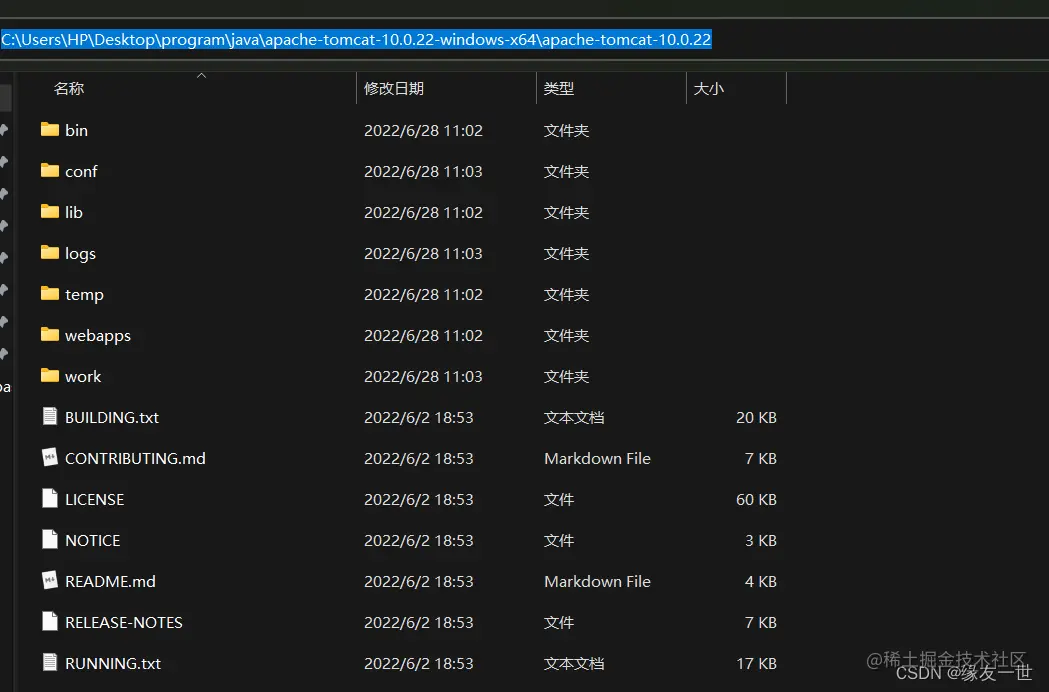This screenshot has width=1049, height=692.
Task: Click 7 KB size of RELEASE-NOTES
Action: (x=761, y=622)
